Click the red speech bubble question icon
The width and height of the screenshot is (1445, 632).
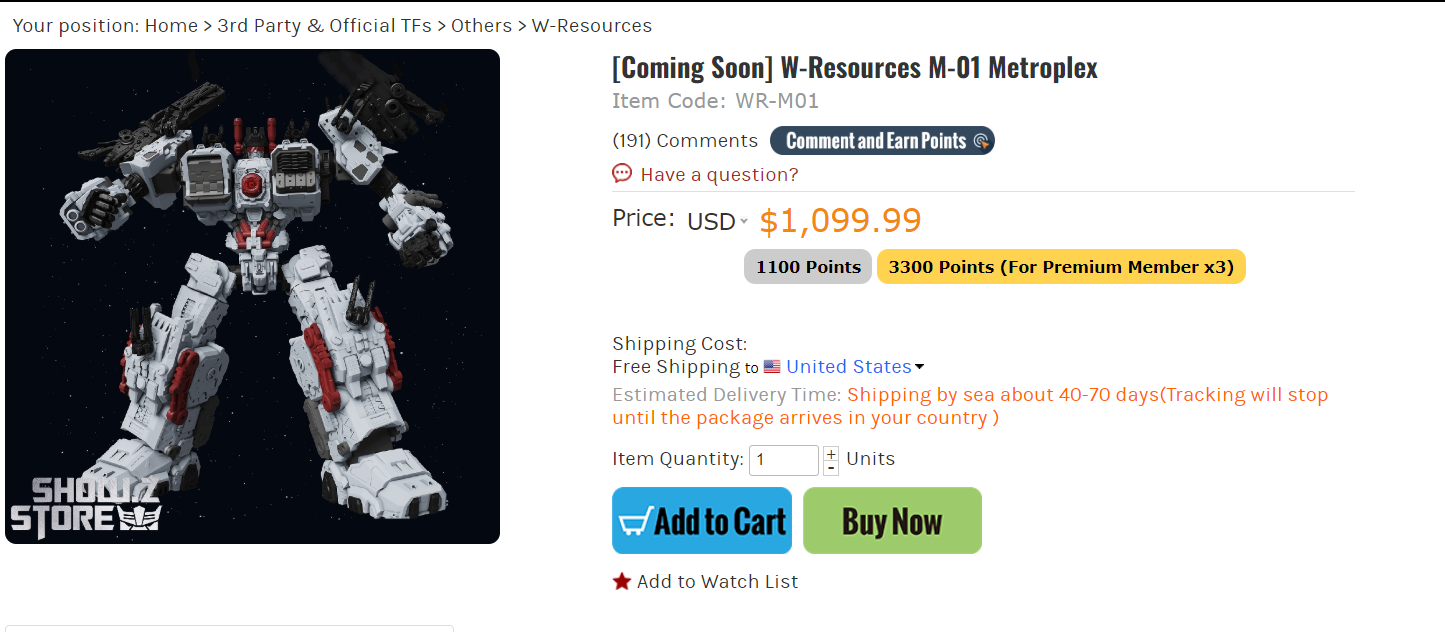tap(622, 174)
